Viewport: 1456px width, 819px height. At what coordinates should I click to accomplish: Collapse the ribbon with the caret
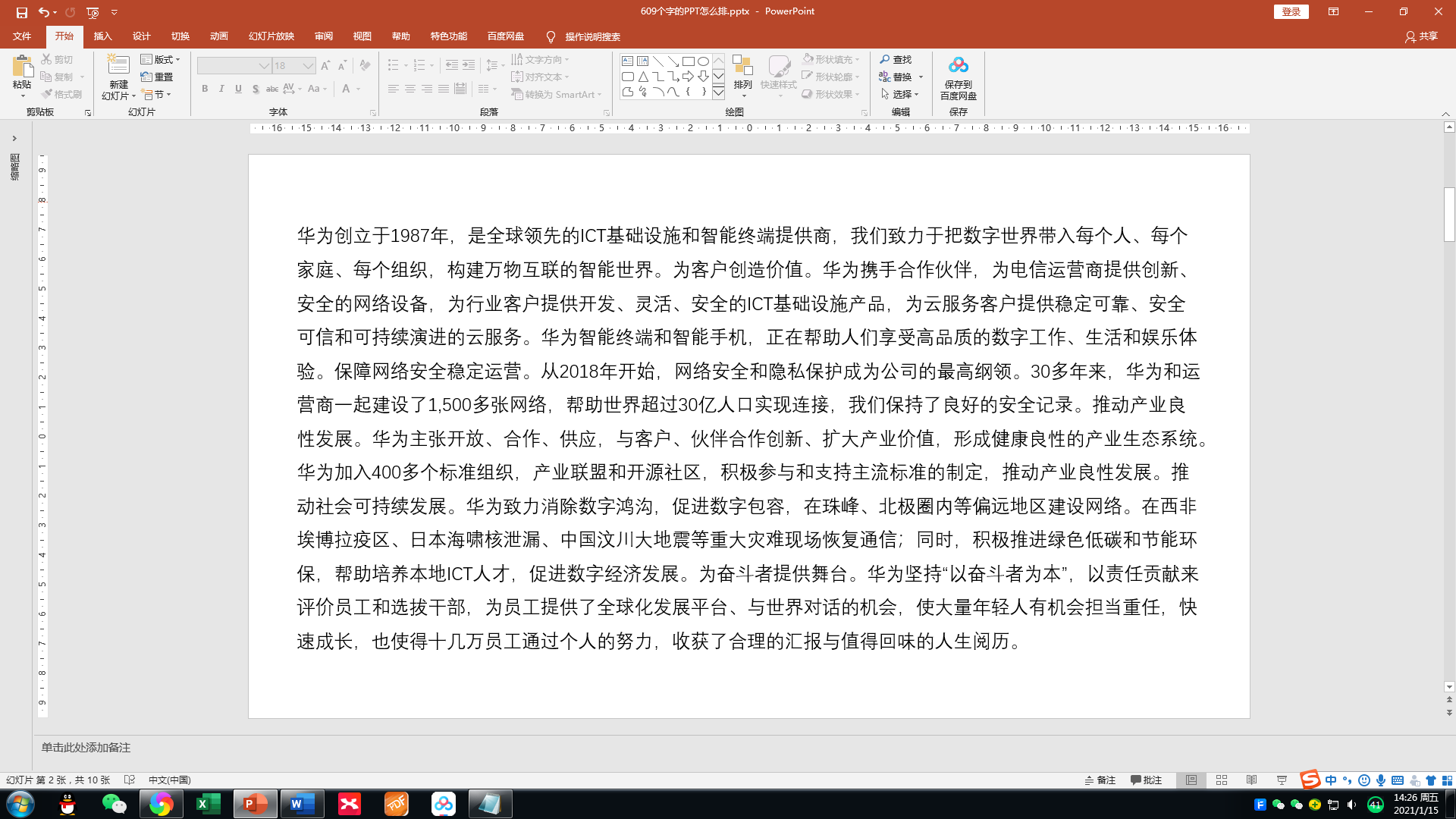click(1445, 113)
